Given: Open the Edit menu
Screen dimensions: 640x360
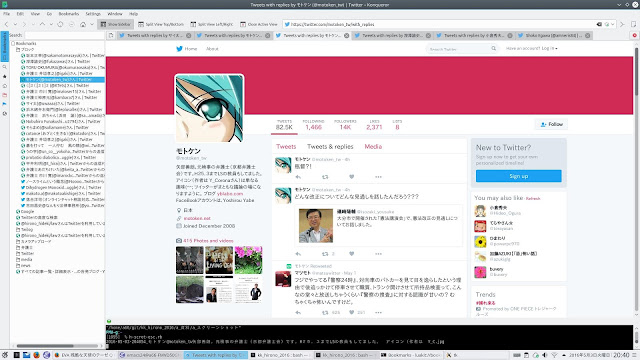Looking at the screenshot, I should tap(20, 14).
